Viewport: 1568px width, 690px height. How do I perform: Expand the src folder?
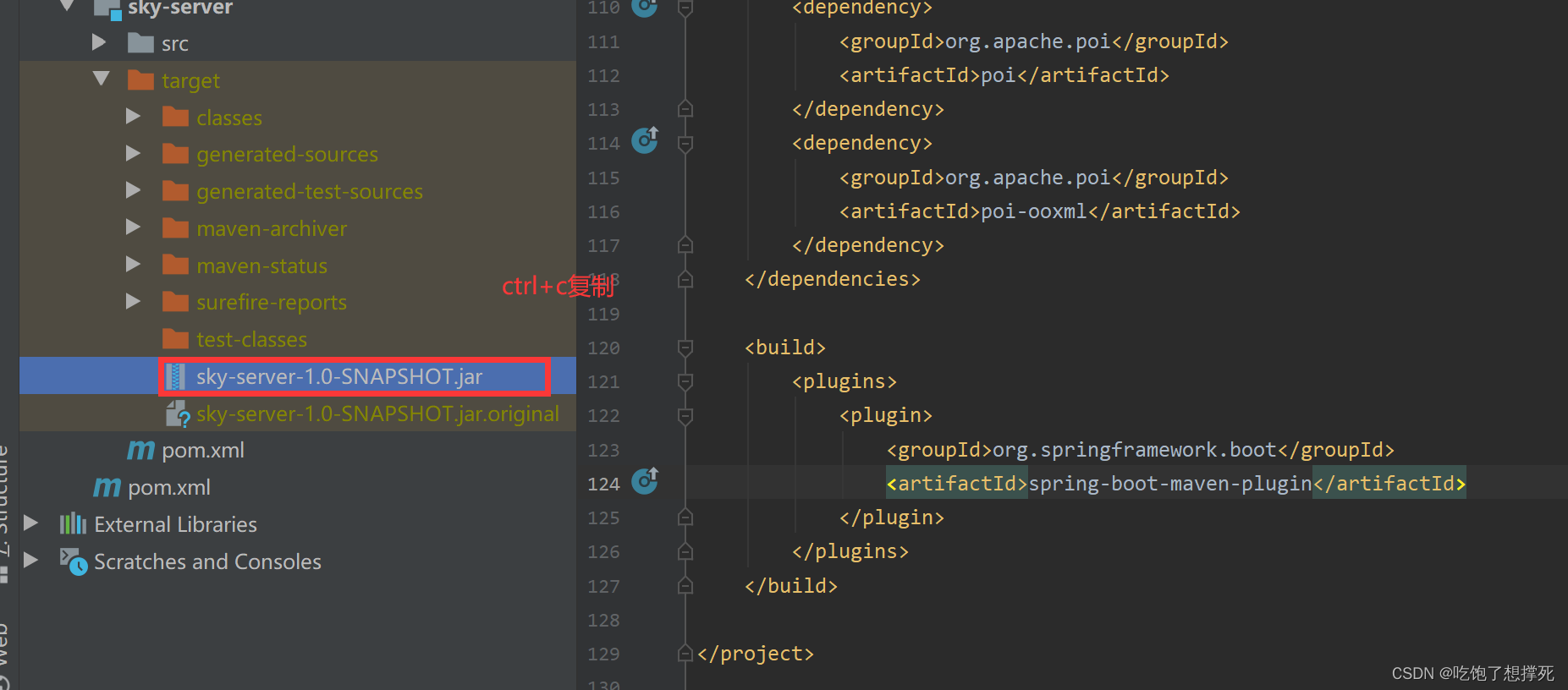tap(99, 42)
